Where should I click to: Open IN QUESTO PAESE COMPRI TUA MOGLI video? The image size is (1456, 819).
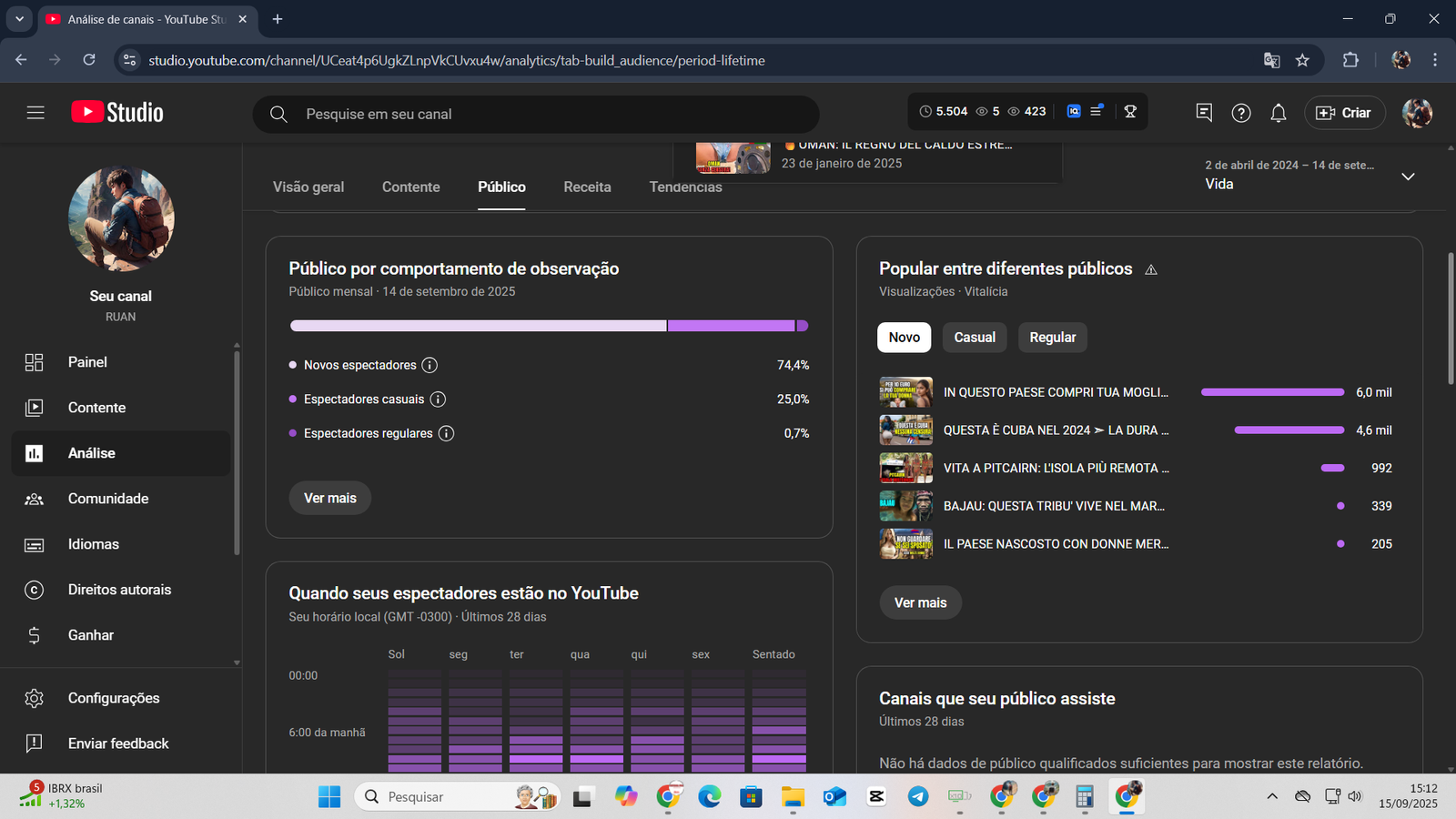1056,392
